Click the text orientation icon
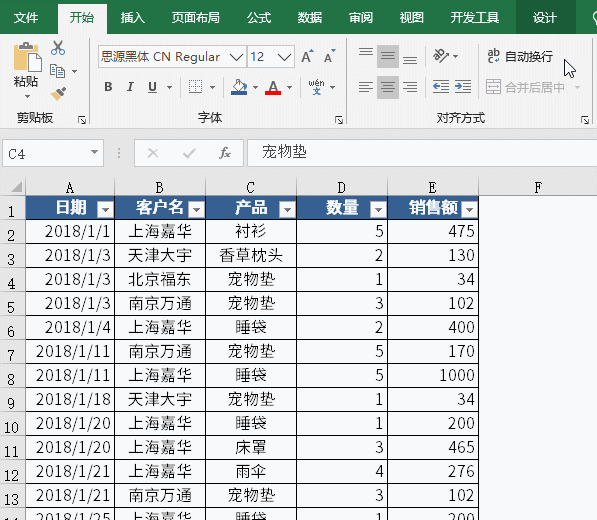The image size is (597, 520). click(x=441, y=56)
